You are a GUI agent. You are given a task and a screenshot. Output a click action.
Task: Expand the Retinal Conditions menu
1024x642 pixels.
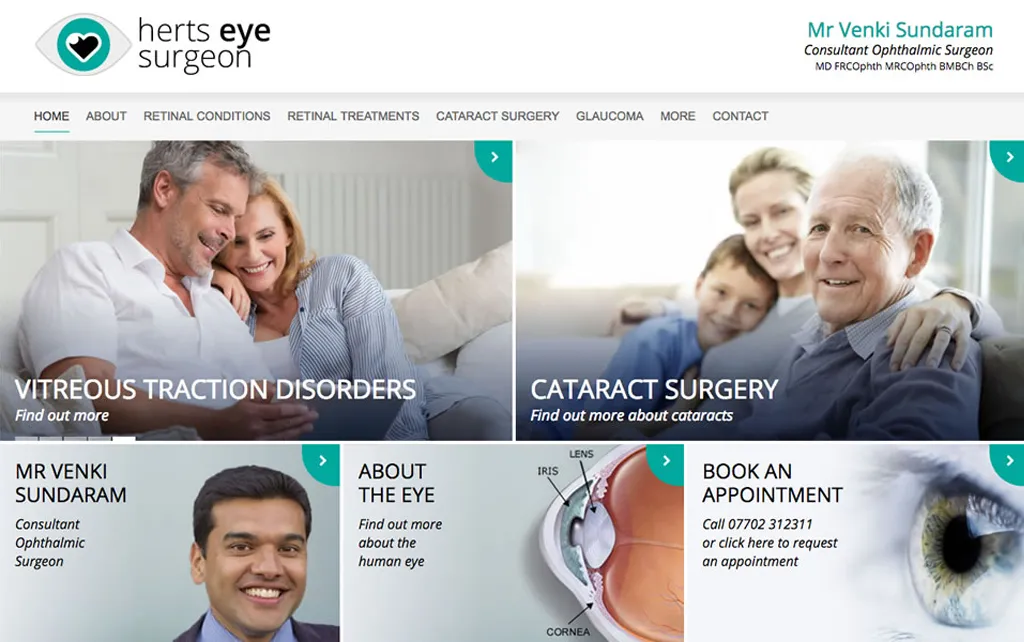click(207, 116)
